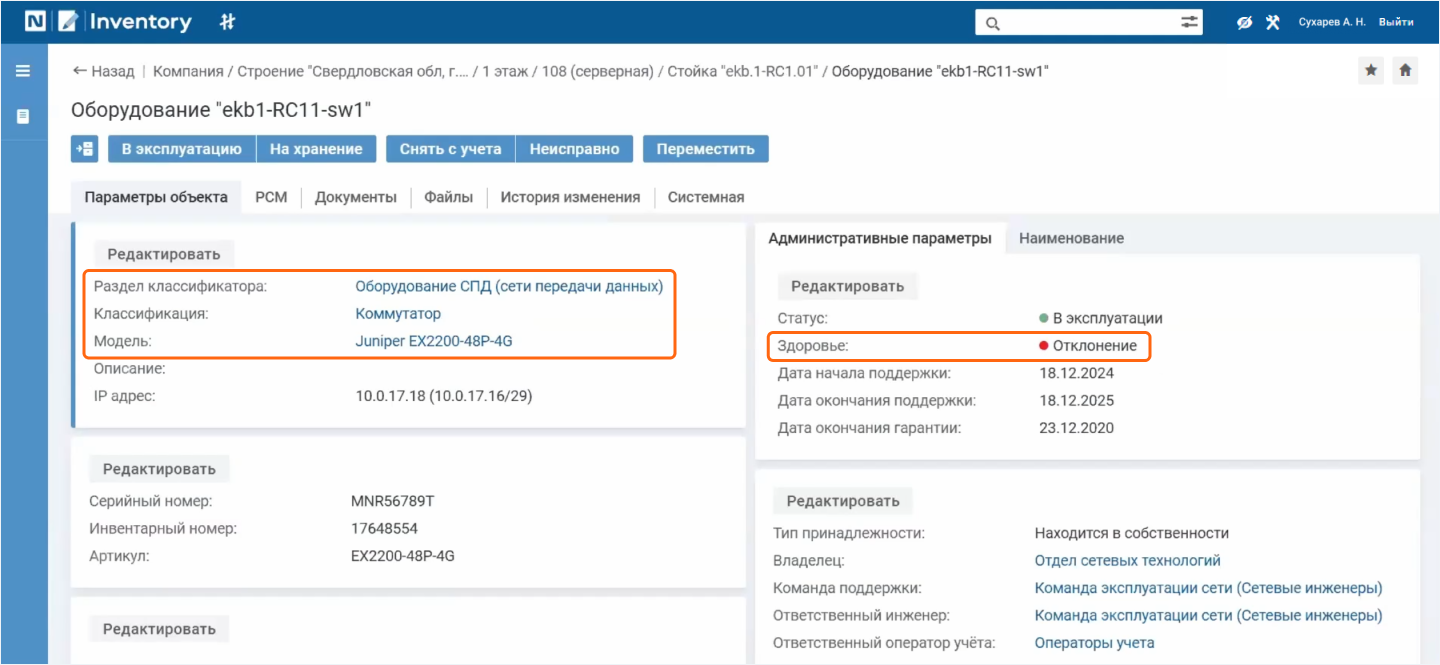Click the N logo in the top left

pyautogui.click(x=36, y=21)
